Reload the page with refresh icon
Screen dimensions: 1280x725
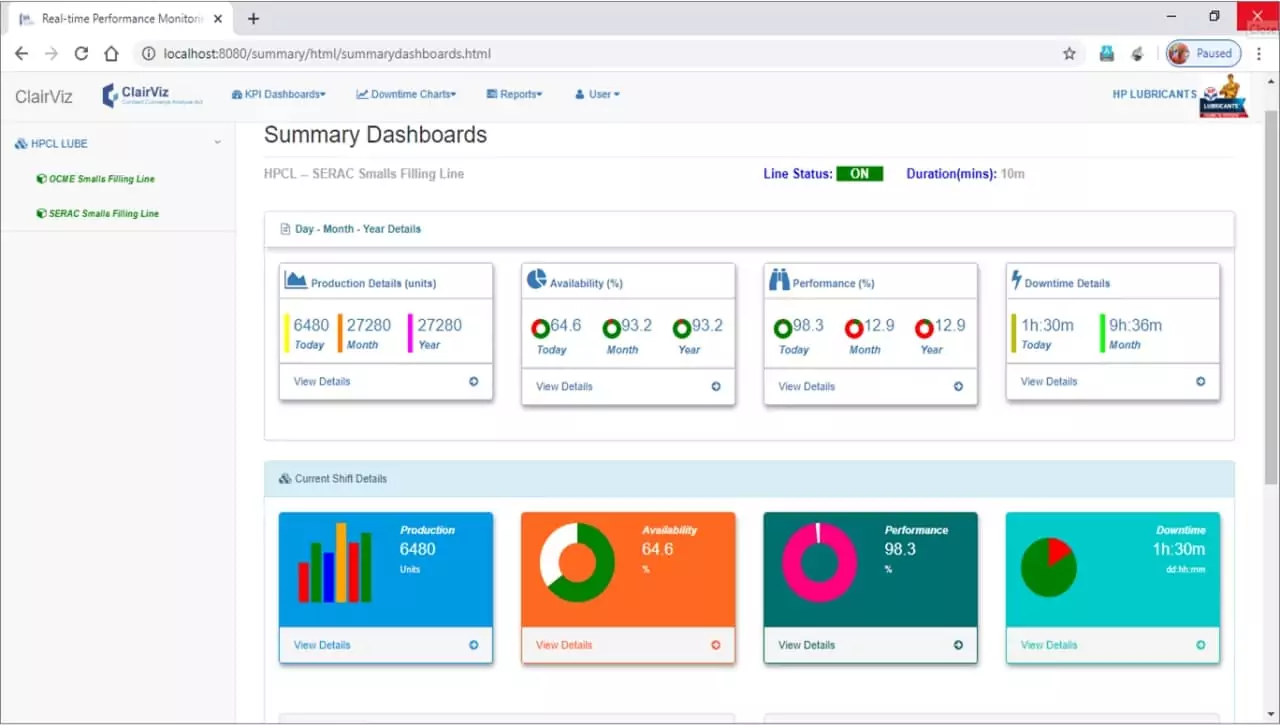82,54
